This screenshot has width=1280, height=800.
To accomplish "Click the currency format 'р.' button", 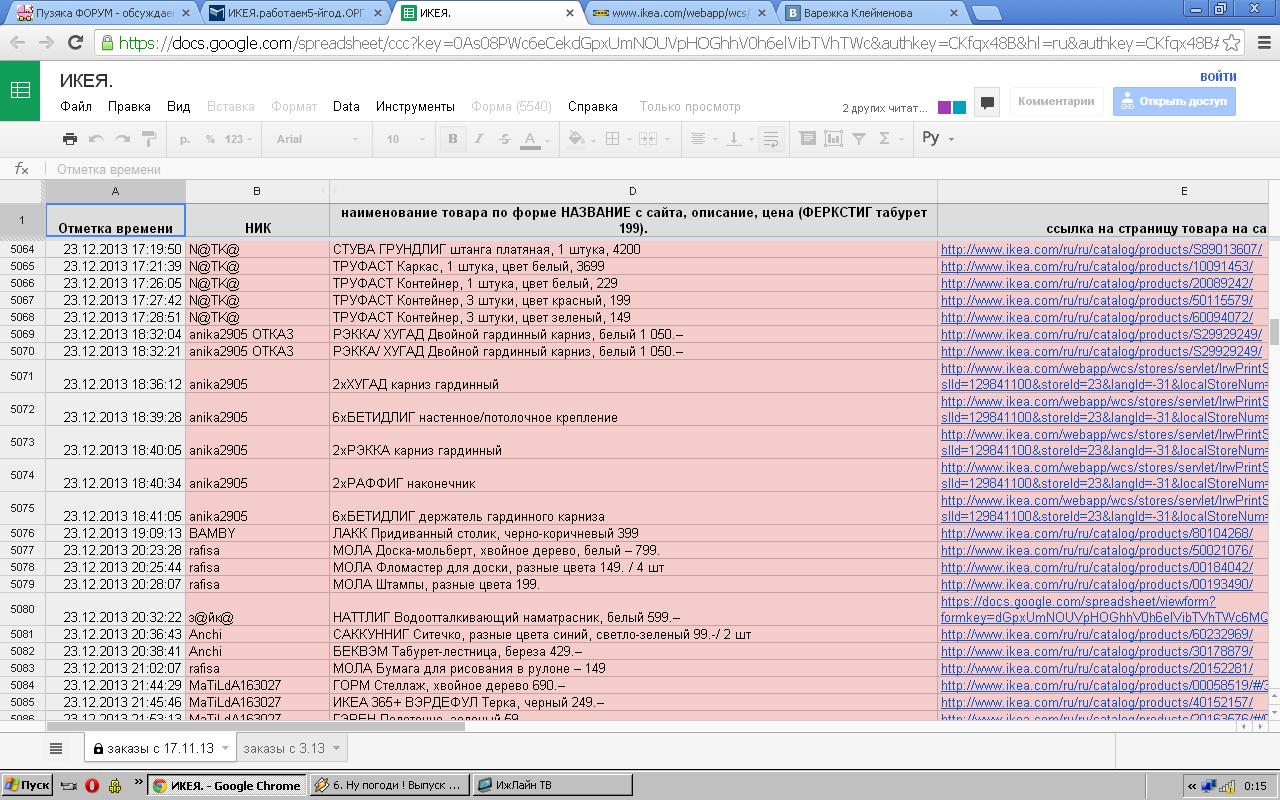I will (185, 139).
